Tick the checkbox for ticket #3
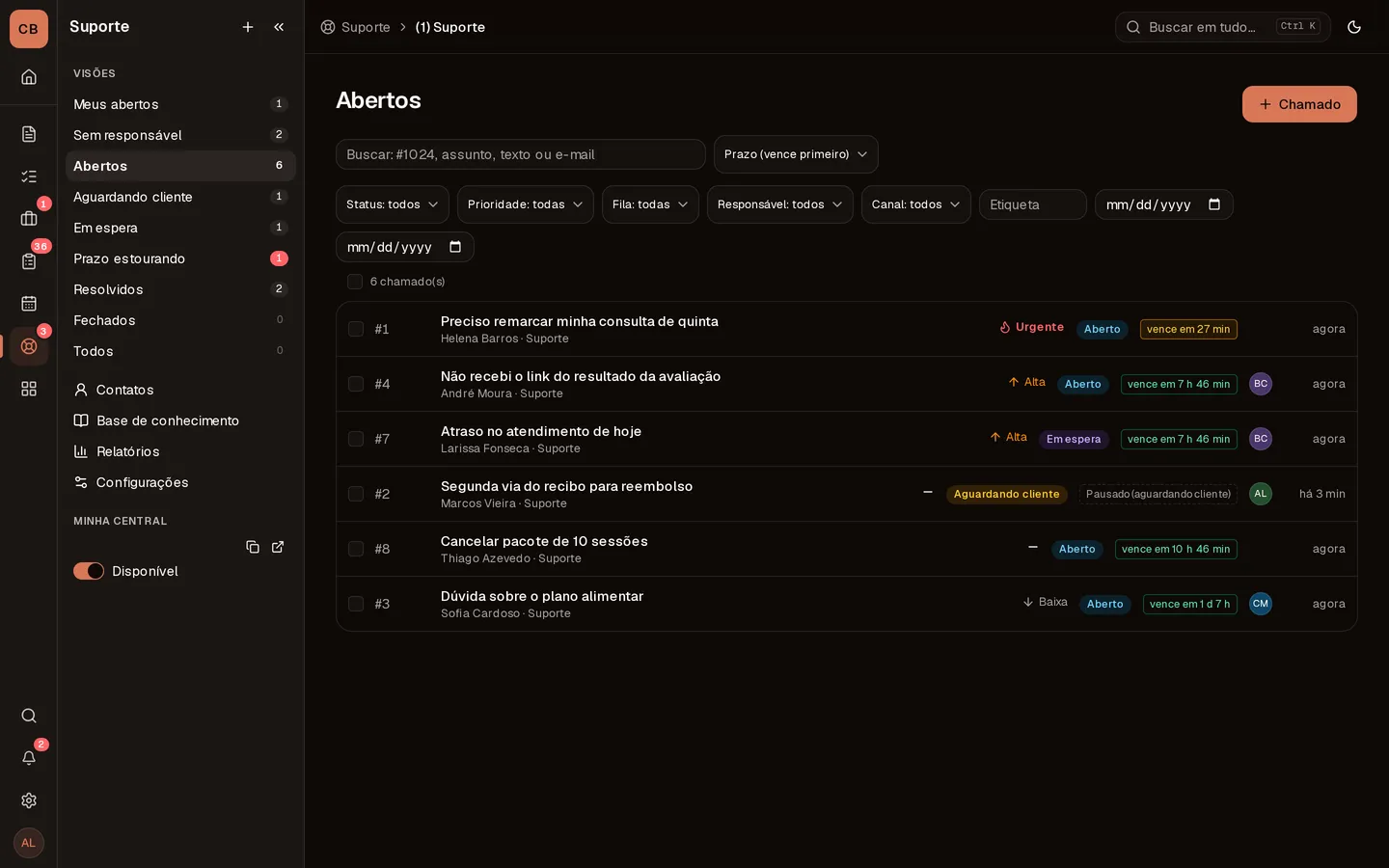The width and height of the screenshot is (1389, 868). tap(356, 604)
